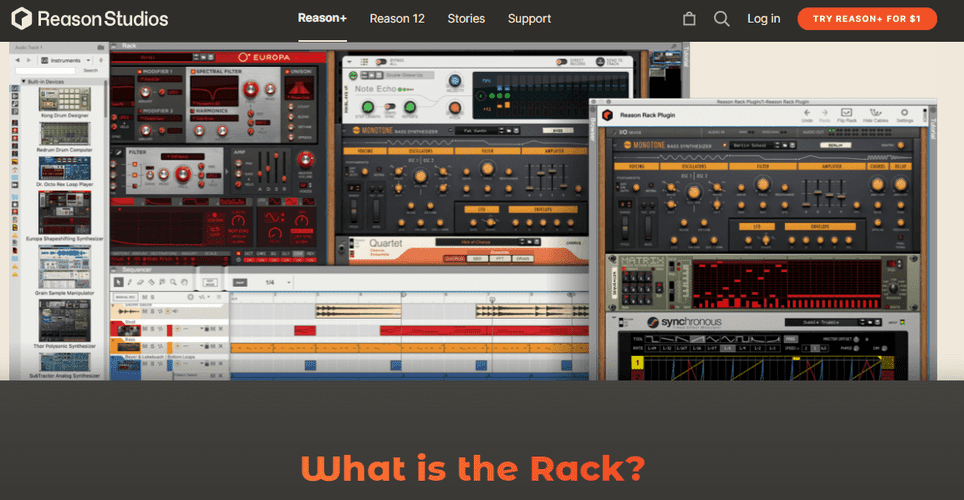This screenshot has width=964, height=500.
Task: Select FFT mode on Quartet
Action: [500, 258]
